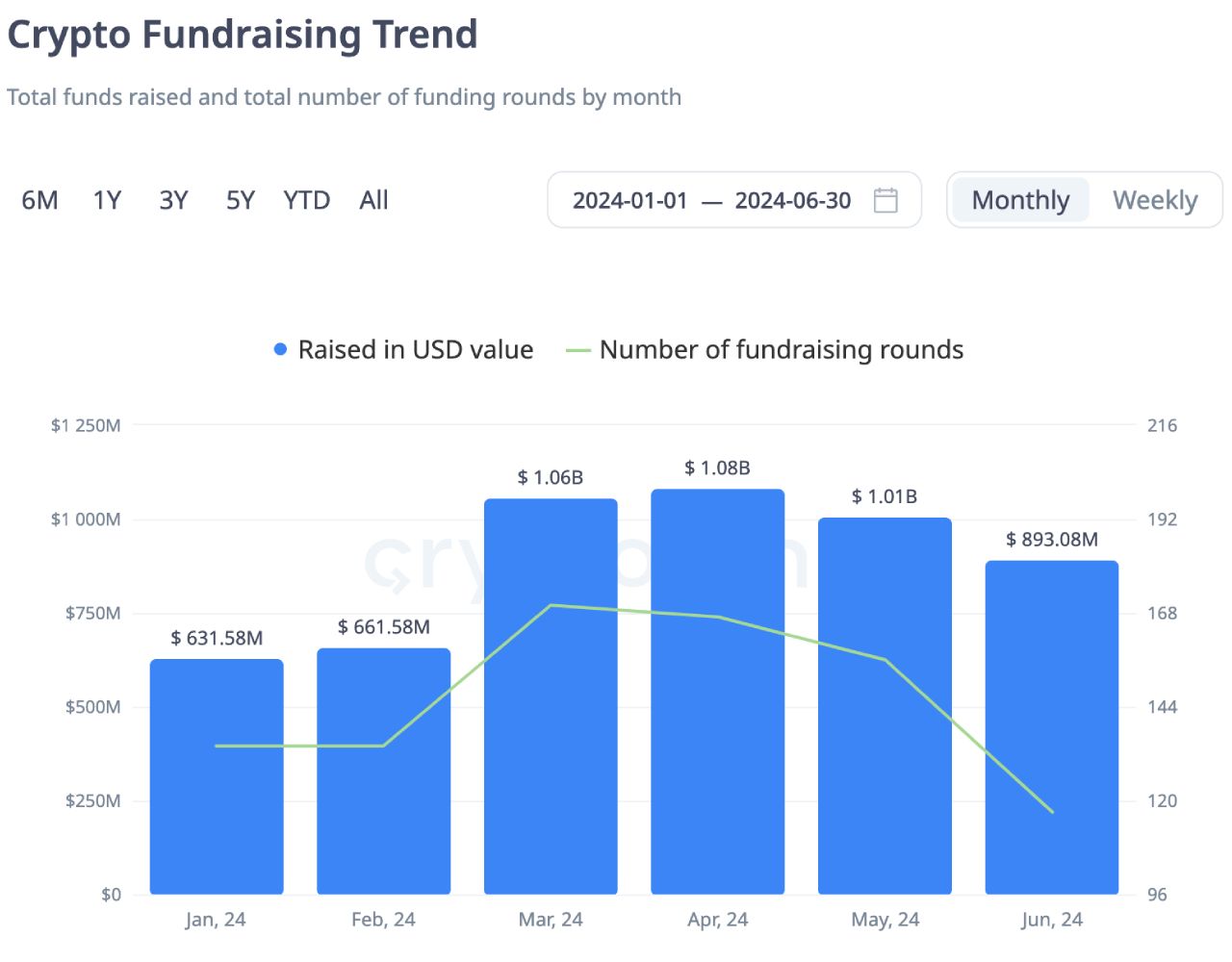Click the '$1 000M' y-axis label
The image size is (1232, 962).
(x=86, y=519)
